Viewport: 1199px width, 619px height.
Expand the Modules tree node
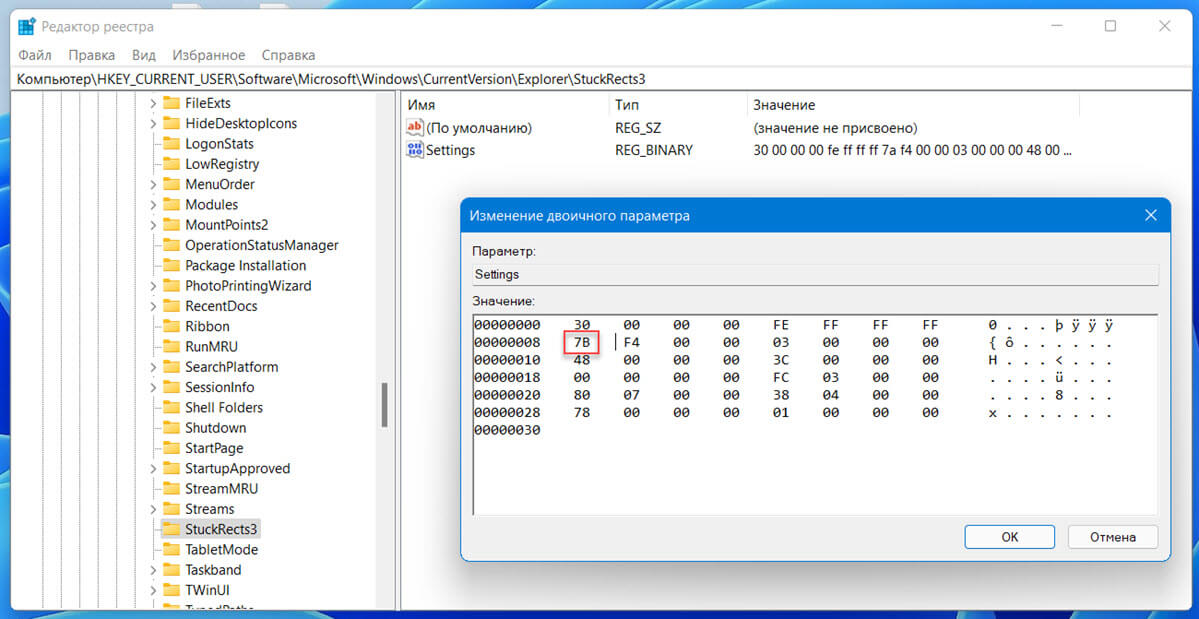pos(153,204)
